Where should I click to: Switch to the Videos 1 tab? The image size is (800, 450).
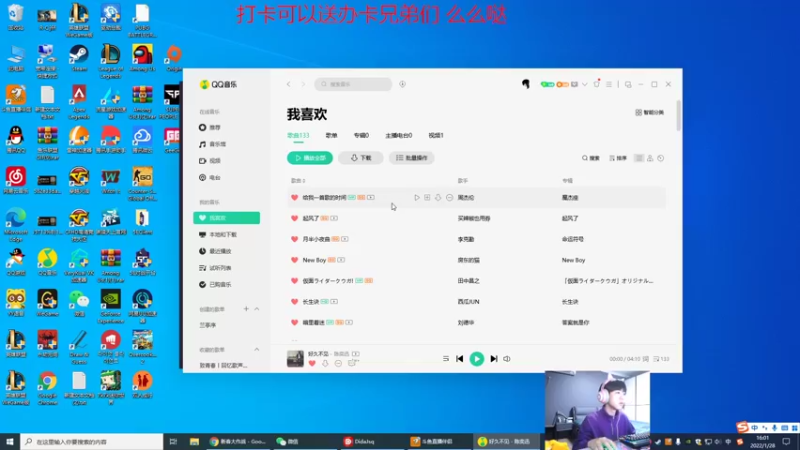pyautogui.click(x=436, y=136)
